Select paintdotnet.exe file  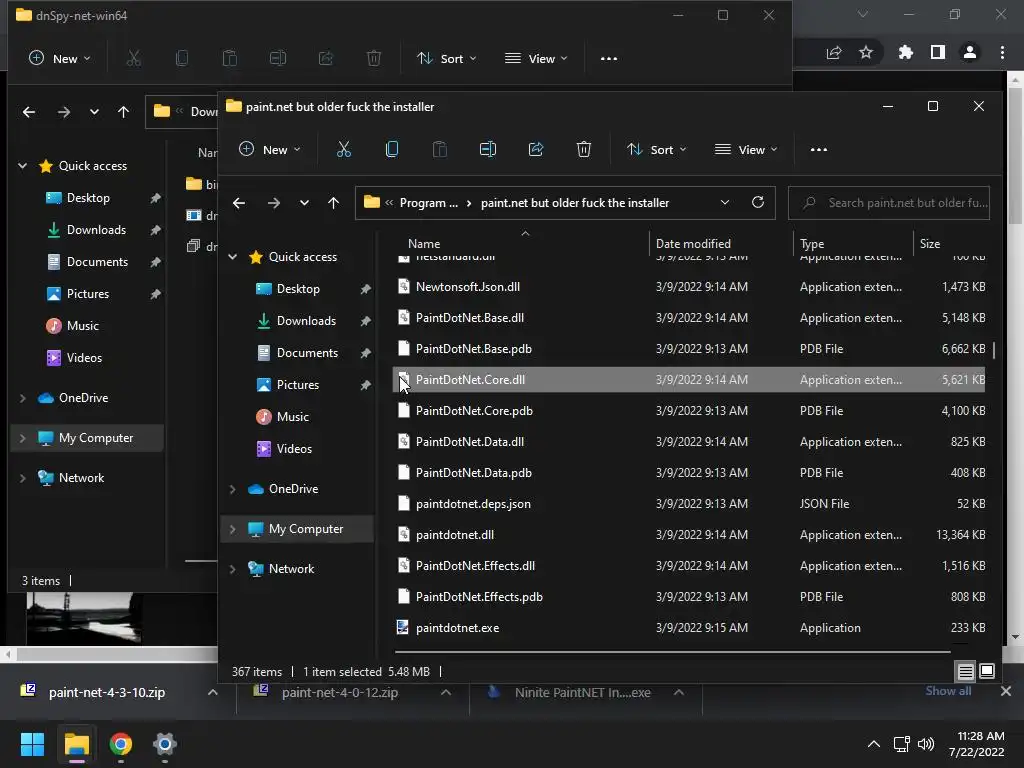(690, 628)
